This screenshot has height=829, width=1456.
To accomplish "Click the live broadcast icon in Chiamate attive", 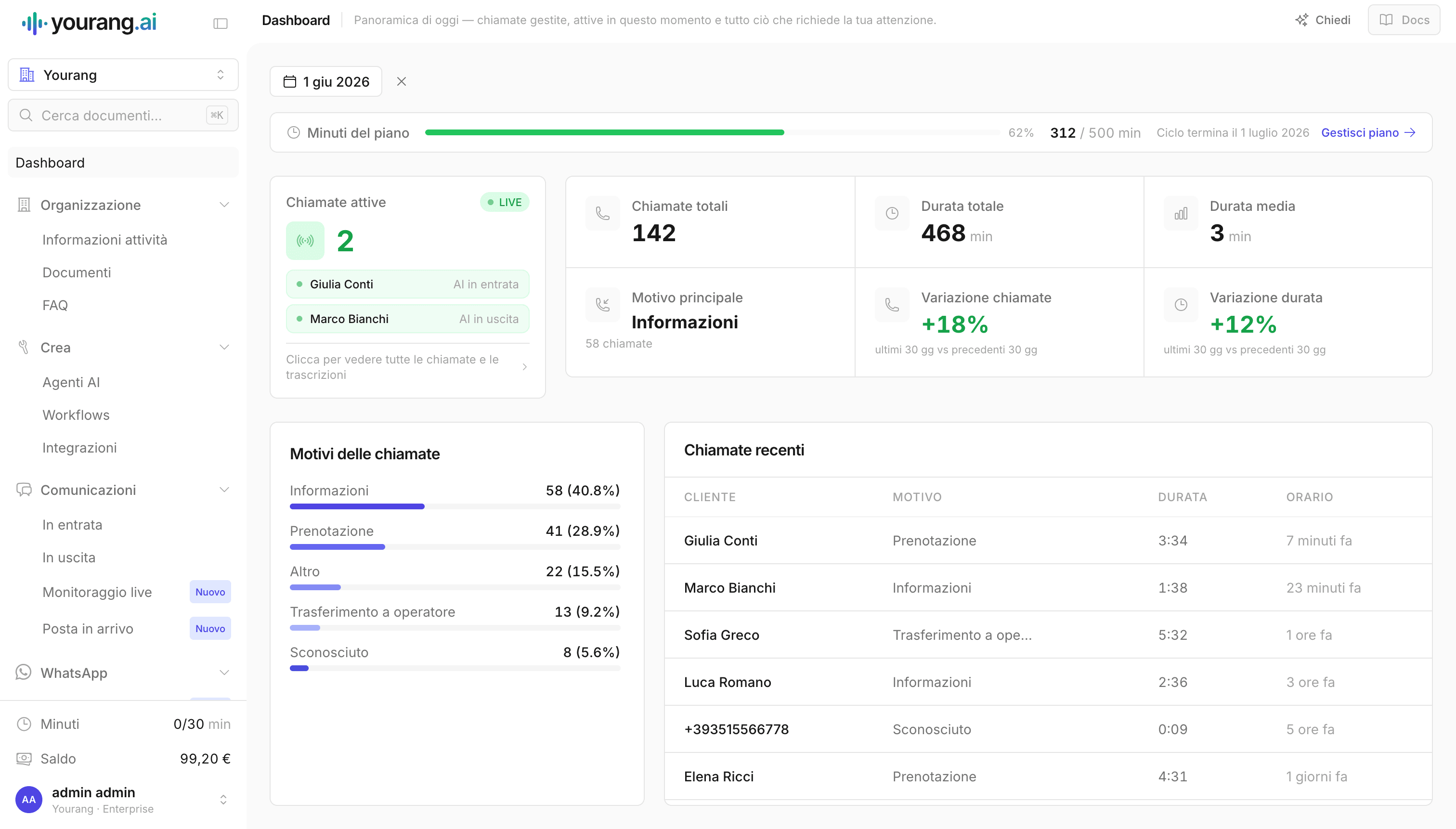I will click(305, 241).
